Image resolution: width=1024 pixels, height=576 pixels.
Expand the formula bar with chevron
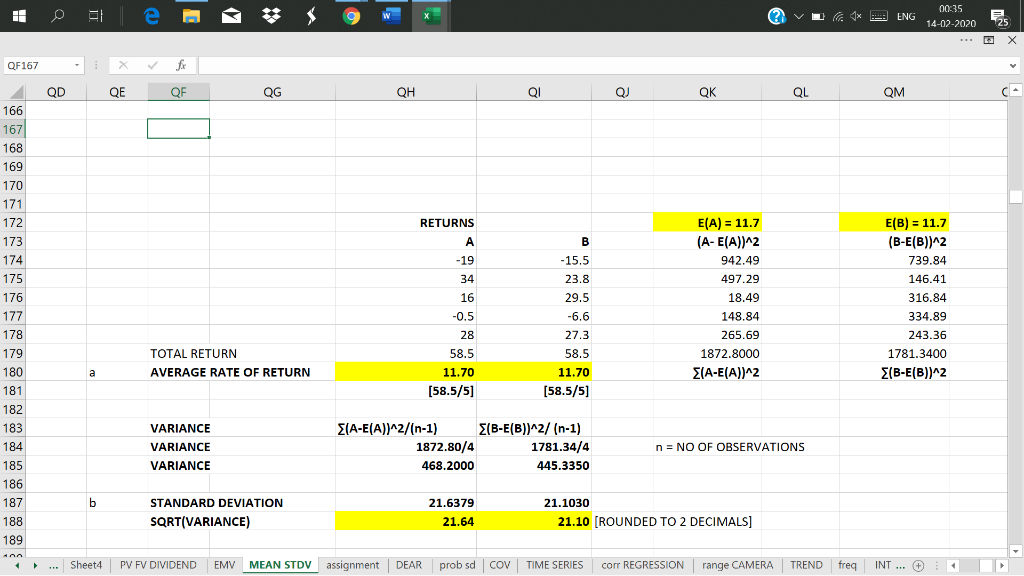pos(1013,66)
